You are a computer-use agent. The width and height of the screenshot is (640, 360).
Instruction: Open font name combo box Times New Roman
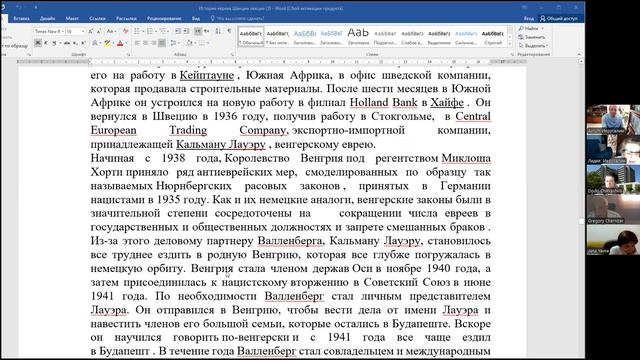click(x=49, y=31)
